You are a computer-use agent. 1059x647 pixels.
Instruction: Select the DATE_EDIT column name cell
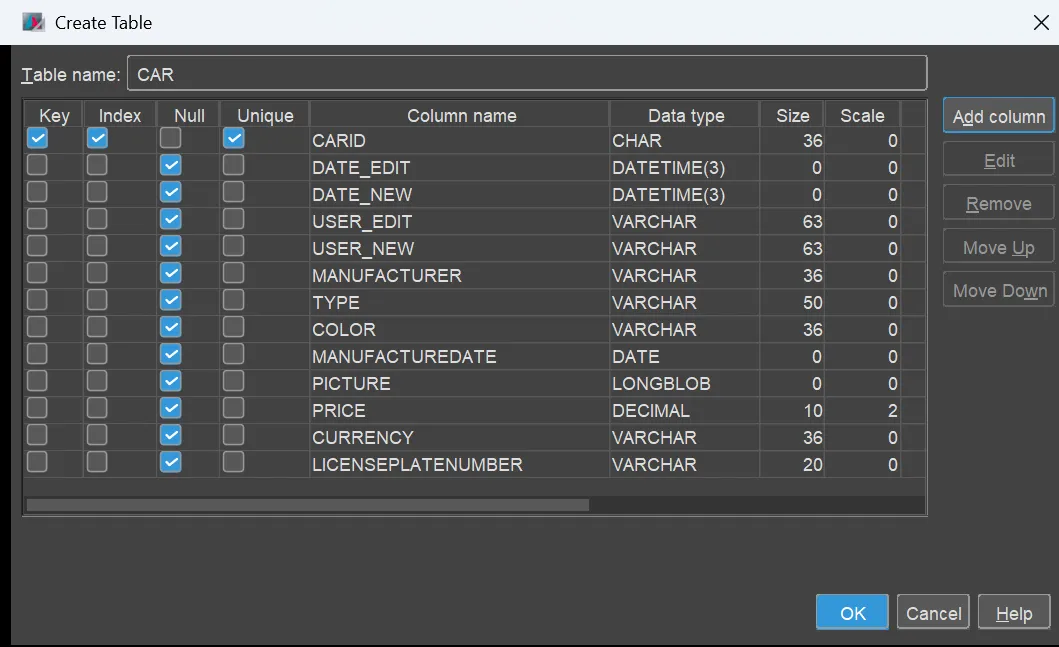tap(459, 167)
